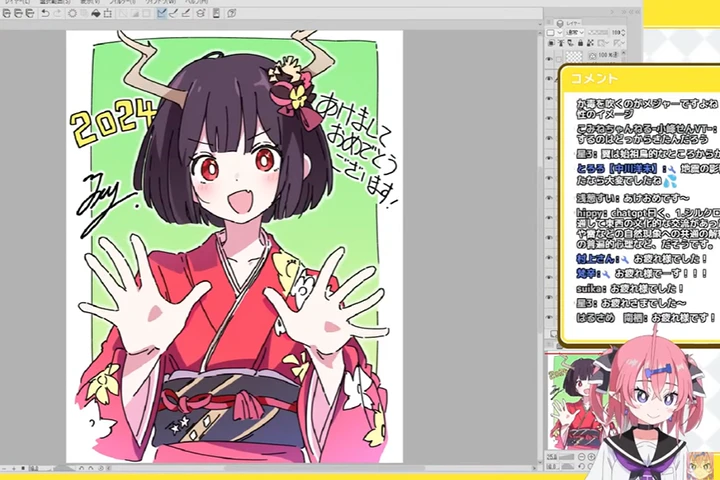The image size is (720, 480).
Task: Click the highlighted Snap to Ruler icon
Action: tap(160, 14)
